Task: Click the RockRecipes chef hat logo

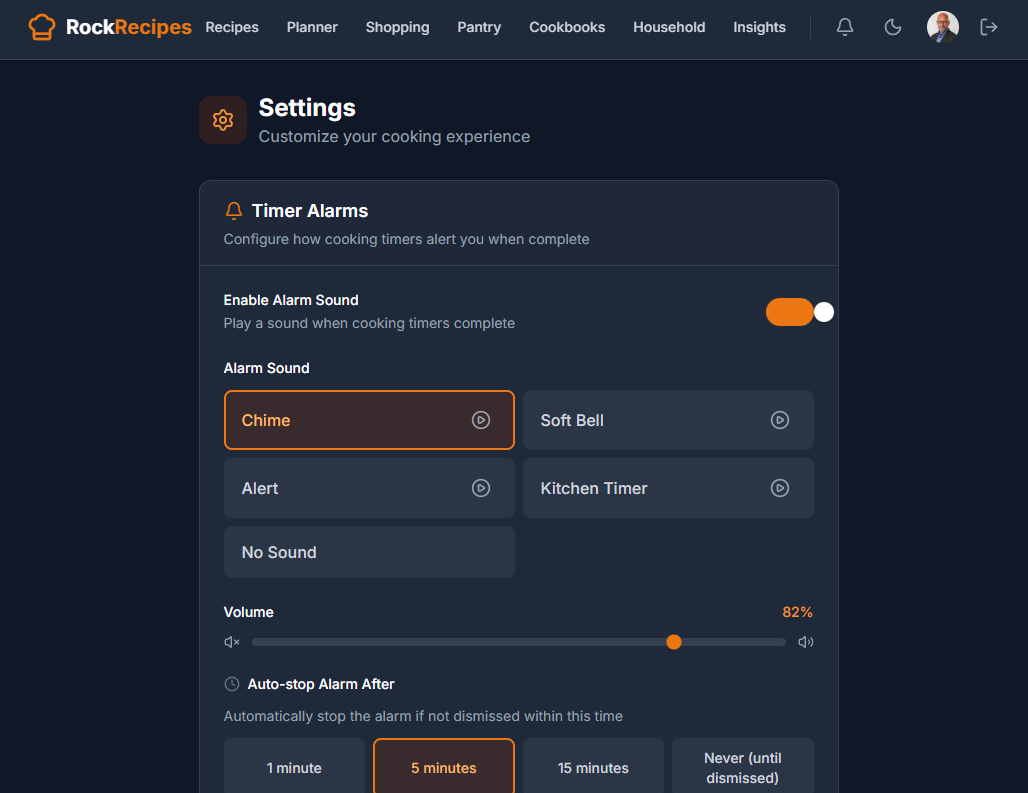Action: pos(40,27)
